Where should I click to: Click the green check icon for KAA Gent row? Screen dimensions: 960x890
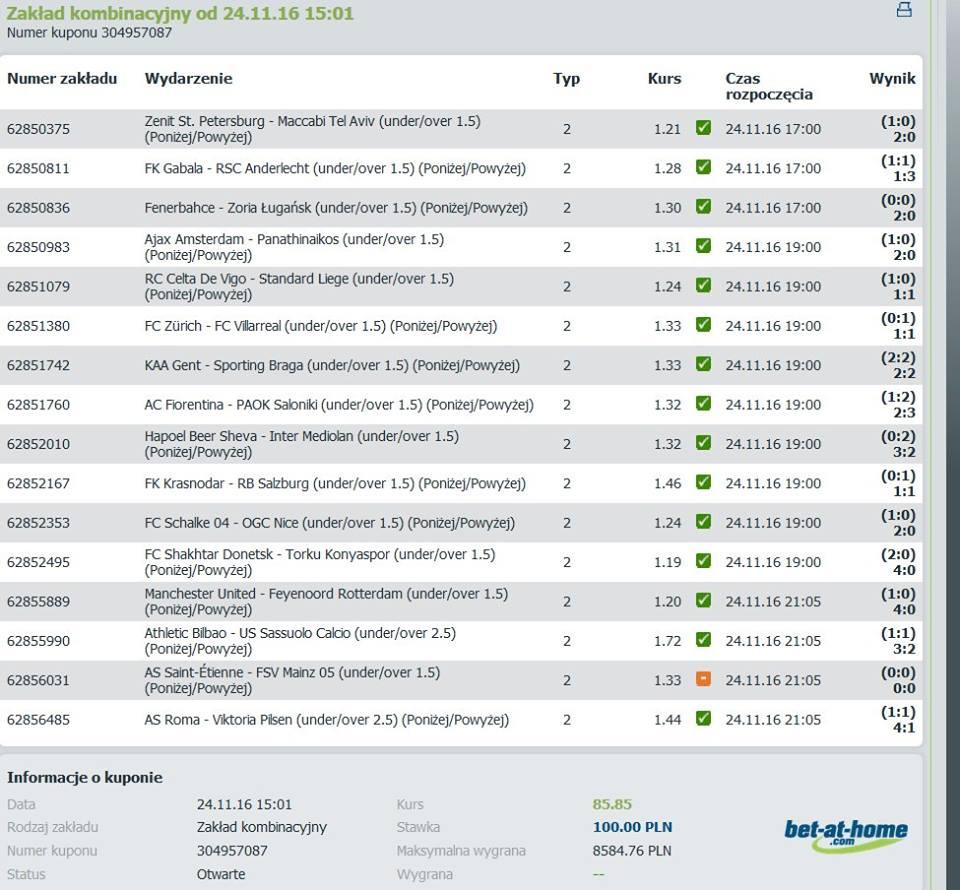coord(703,364)
